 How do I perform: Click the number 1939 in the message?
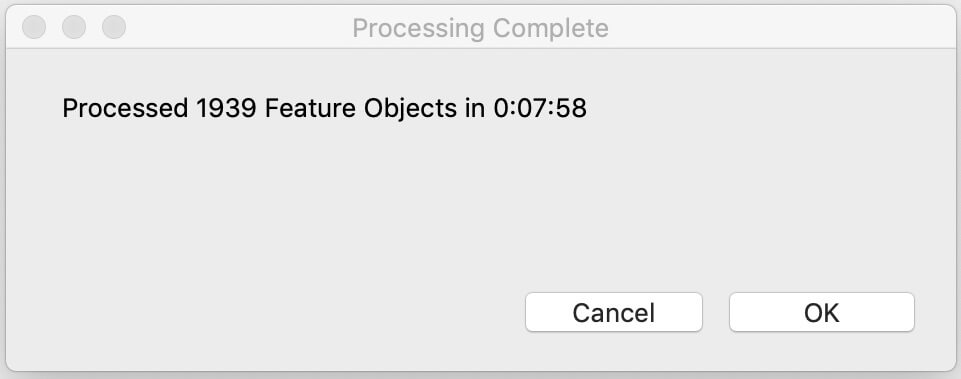click(226, 109)
